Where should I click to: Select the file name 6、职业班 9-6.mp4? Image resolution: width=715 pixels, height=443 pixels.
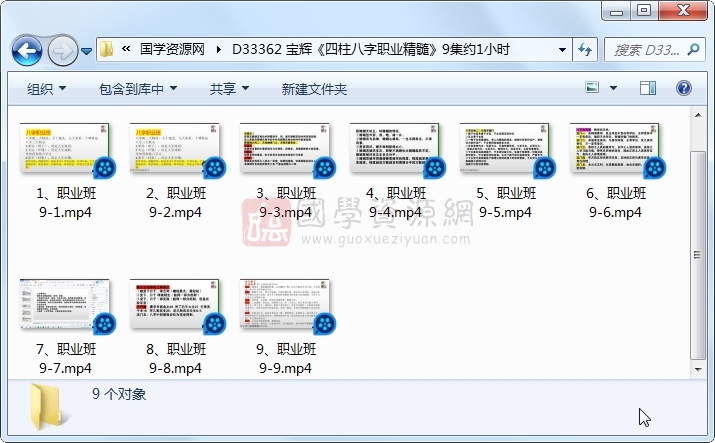pos(615,203)
